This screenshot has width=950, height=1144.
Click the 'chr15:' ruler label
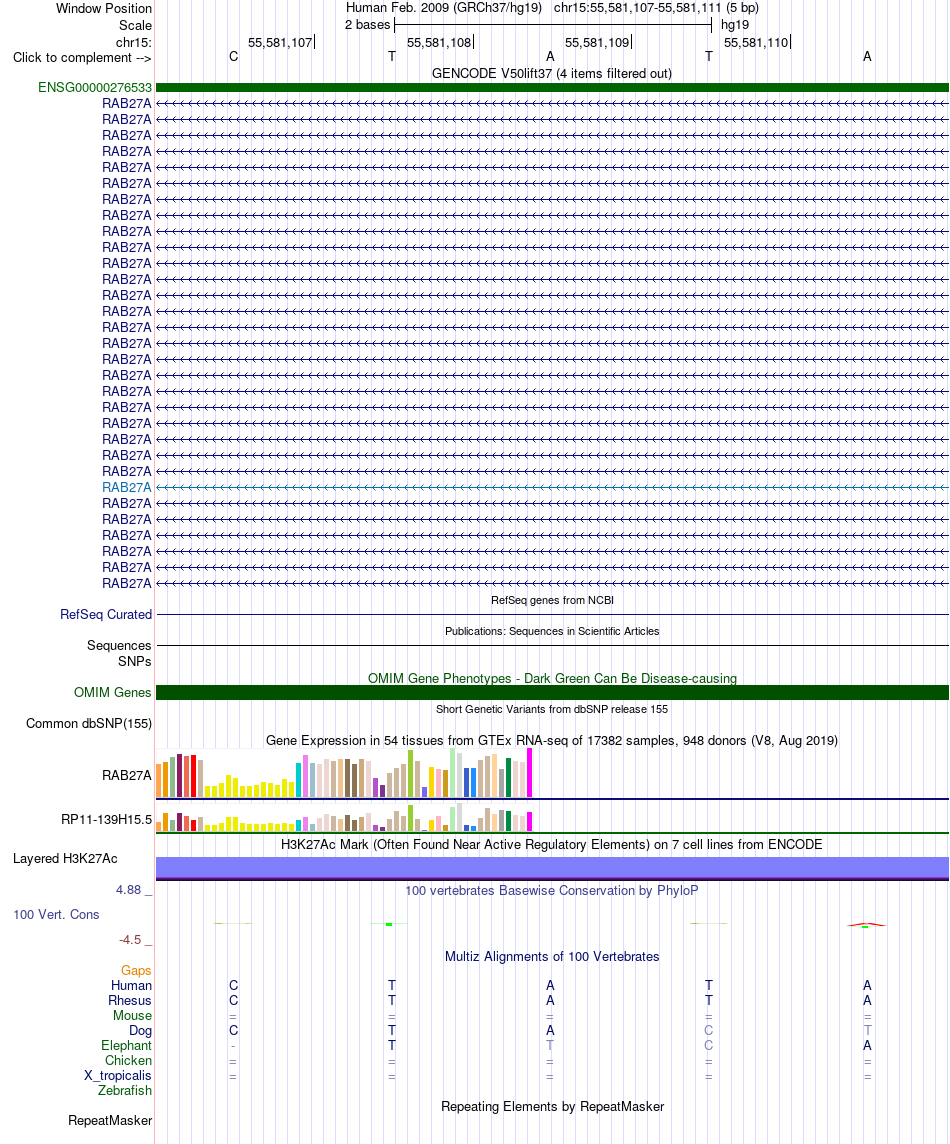134,42
